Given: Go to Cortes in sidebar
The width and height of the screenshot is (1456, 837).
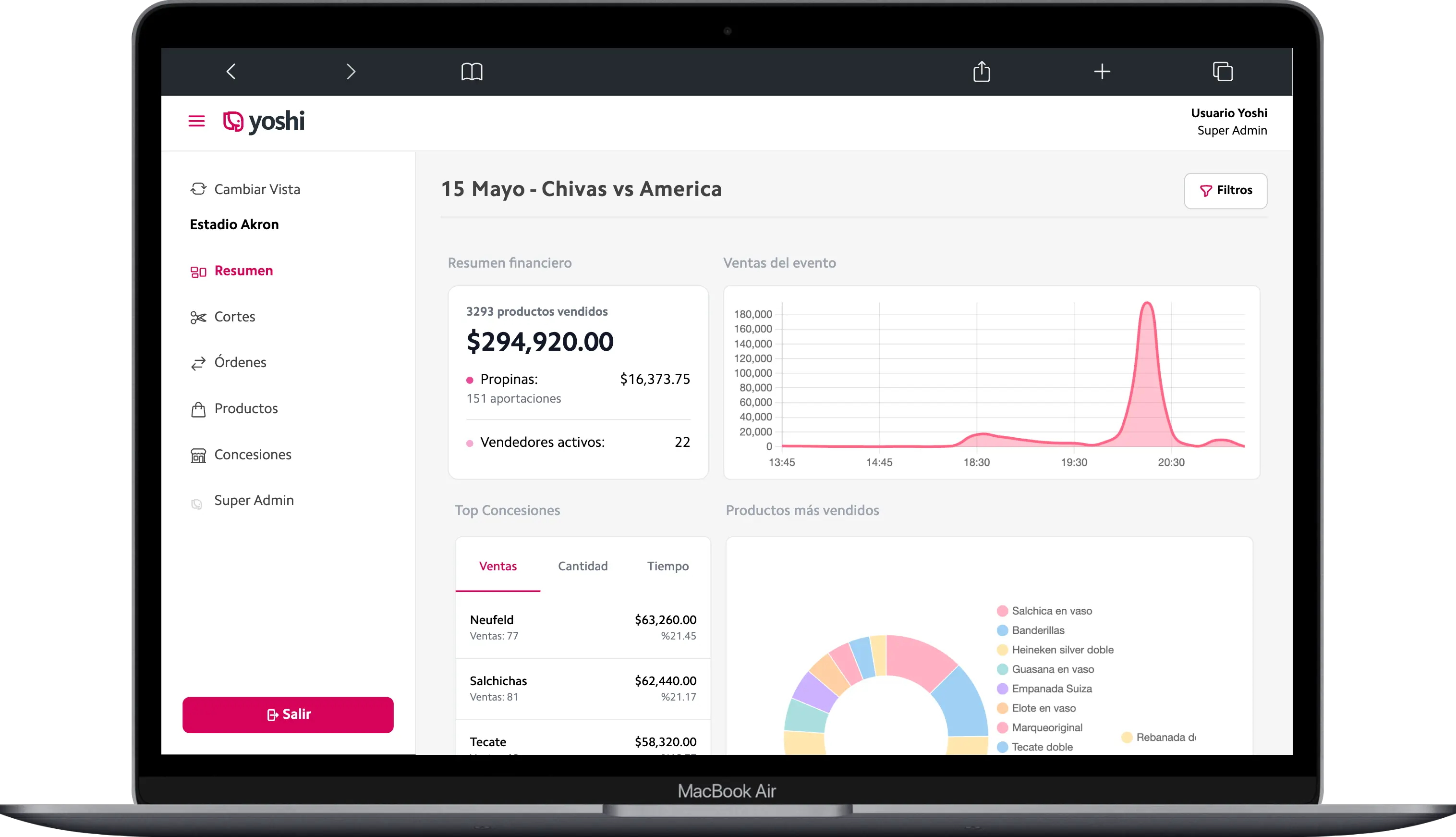Looking at the screenshot, I should pyautogui.click(x=234, y=317).
